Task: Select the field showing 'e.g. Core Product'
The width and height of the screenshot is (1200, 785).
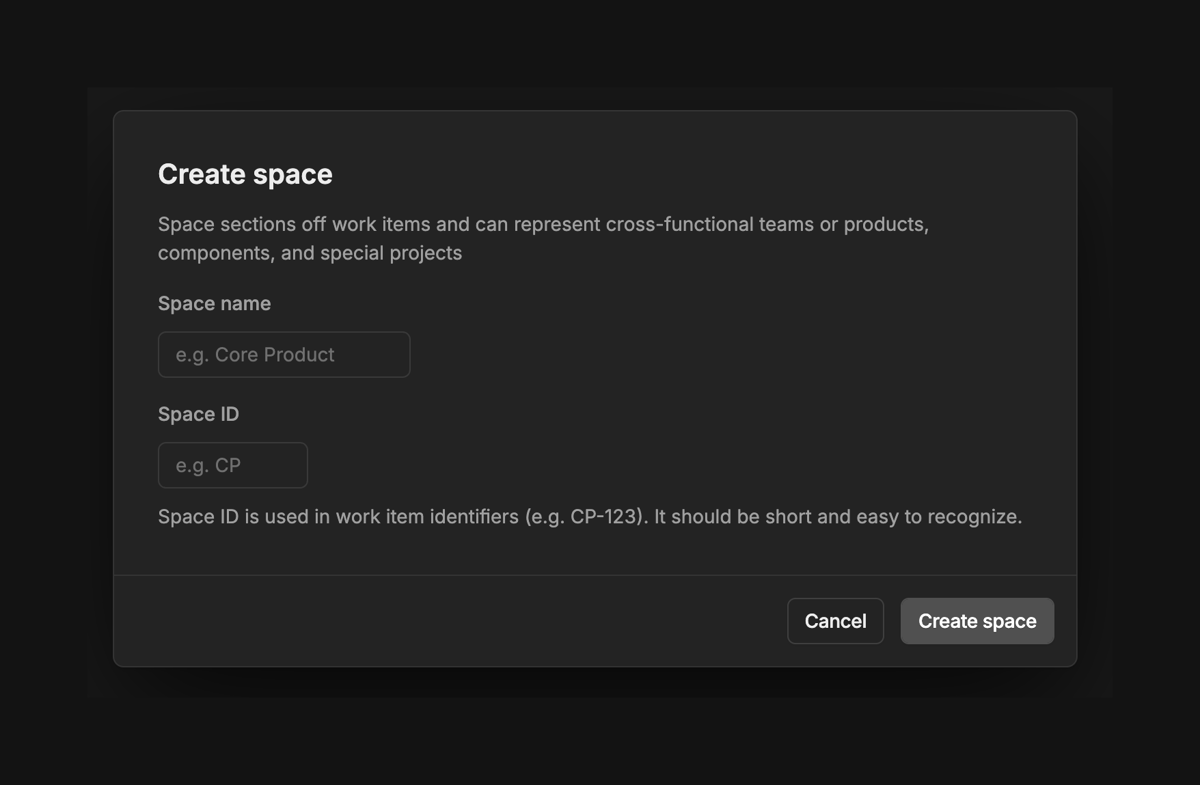Action: (x=283, y=354)
